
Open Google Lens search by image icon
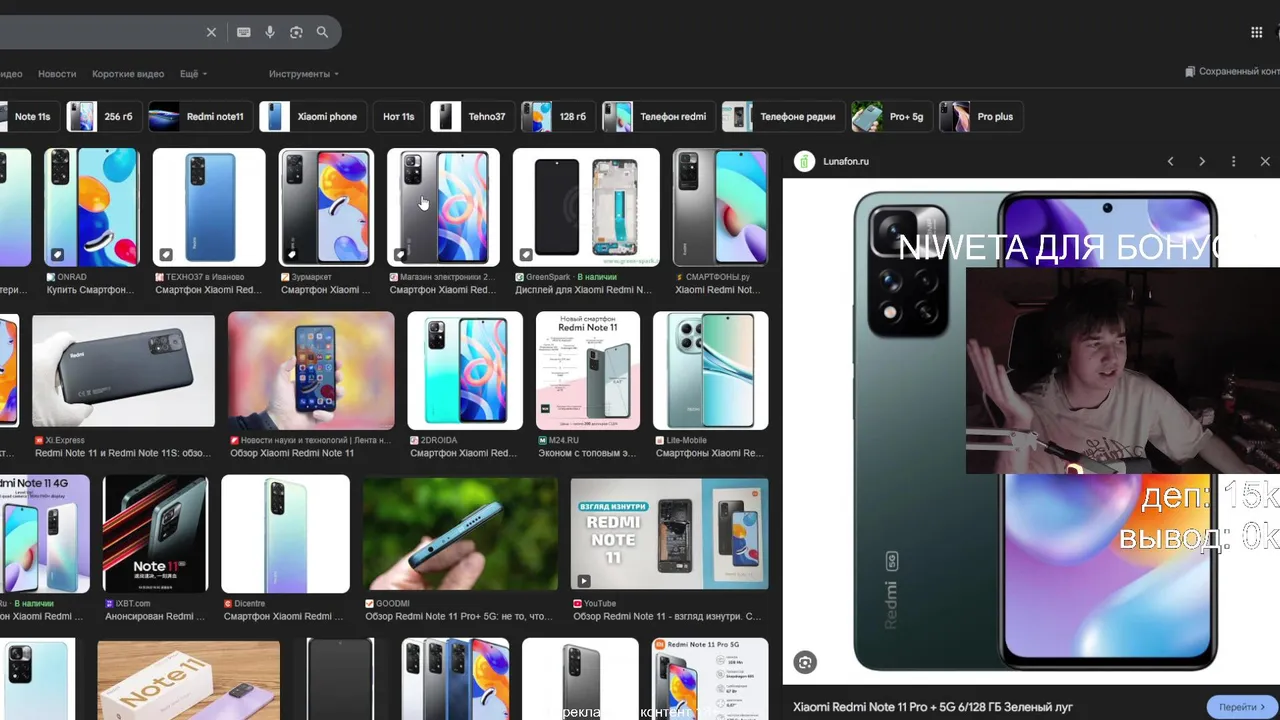click(x=296, y=32)
